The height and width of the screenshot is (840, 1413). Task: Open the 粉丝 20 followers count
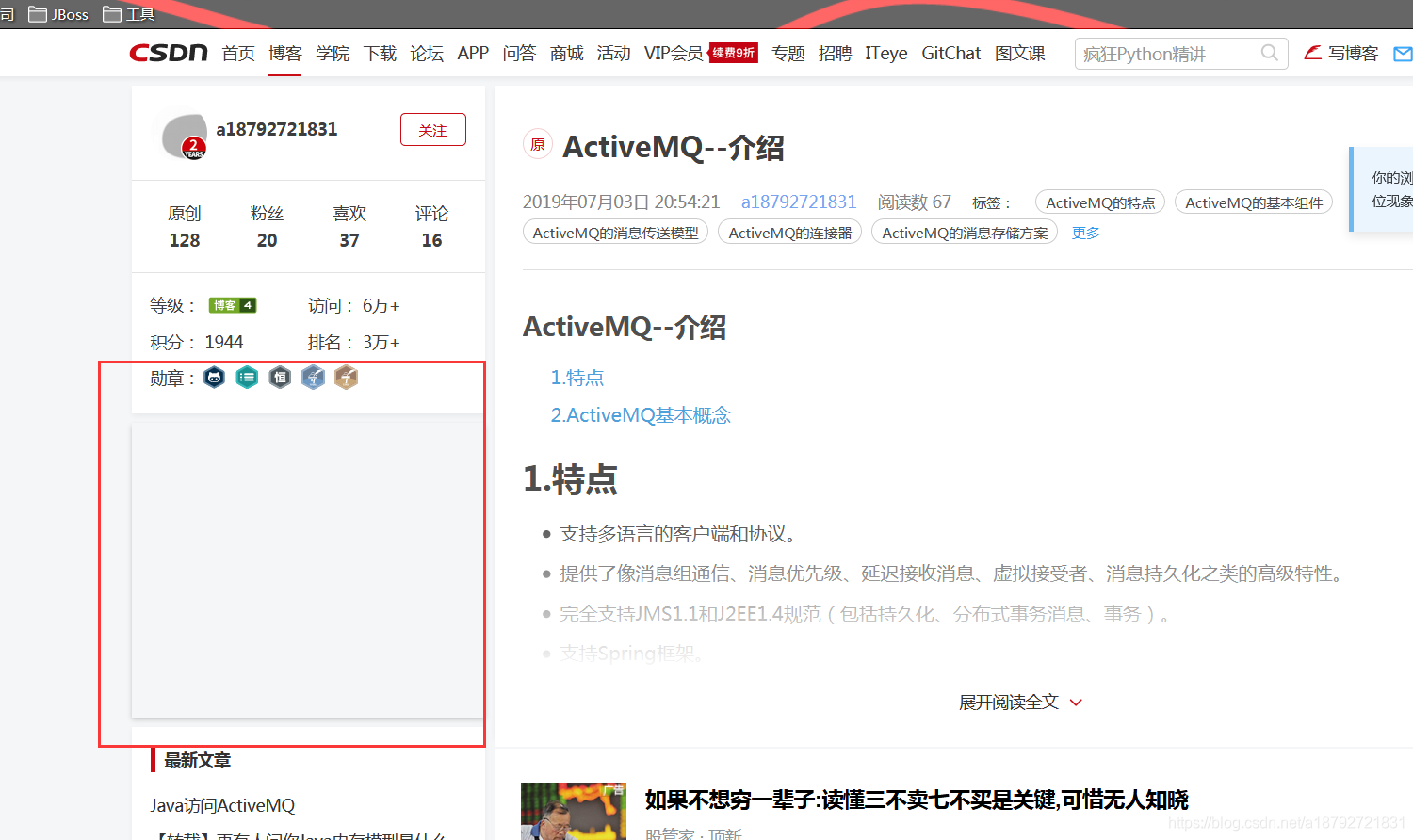(267, 227)
